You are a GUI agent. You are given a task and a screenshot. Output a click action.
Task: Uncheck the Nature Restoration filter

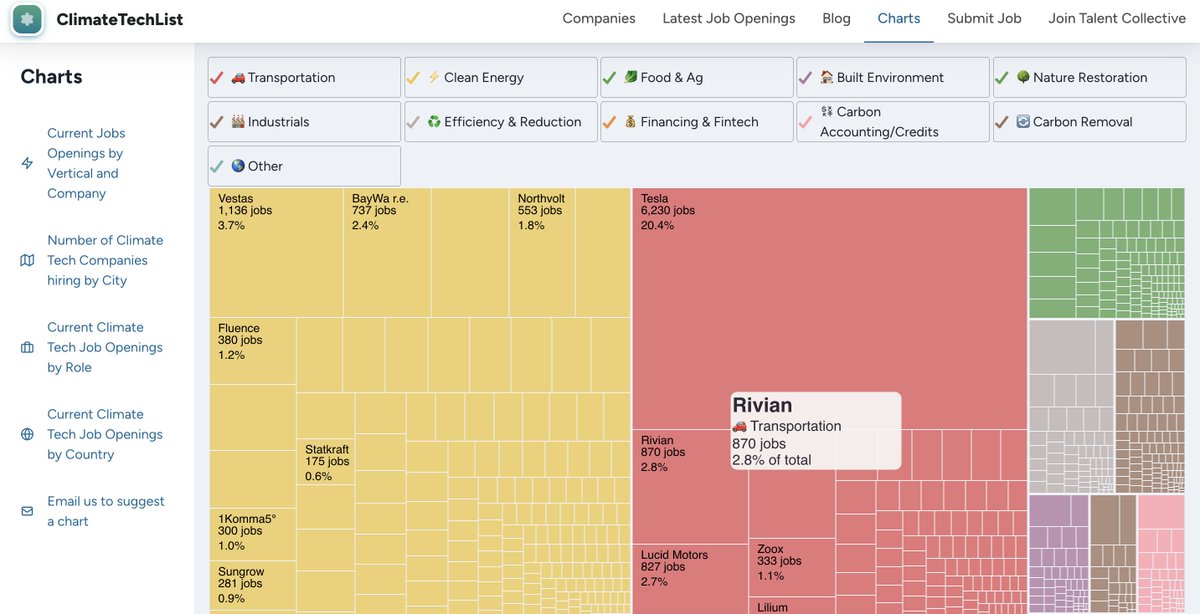[x=1089, y=77]
